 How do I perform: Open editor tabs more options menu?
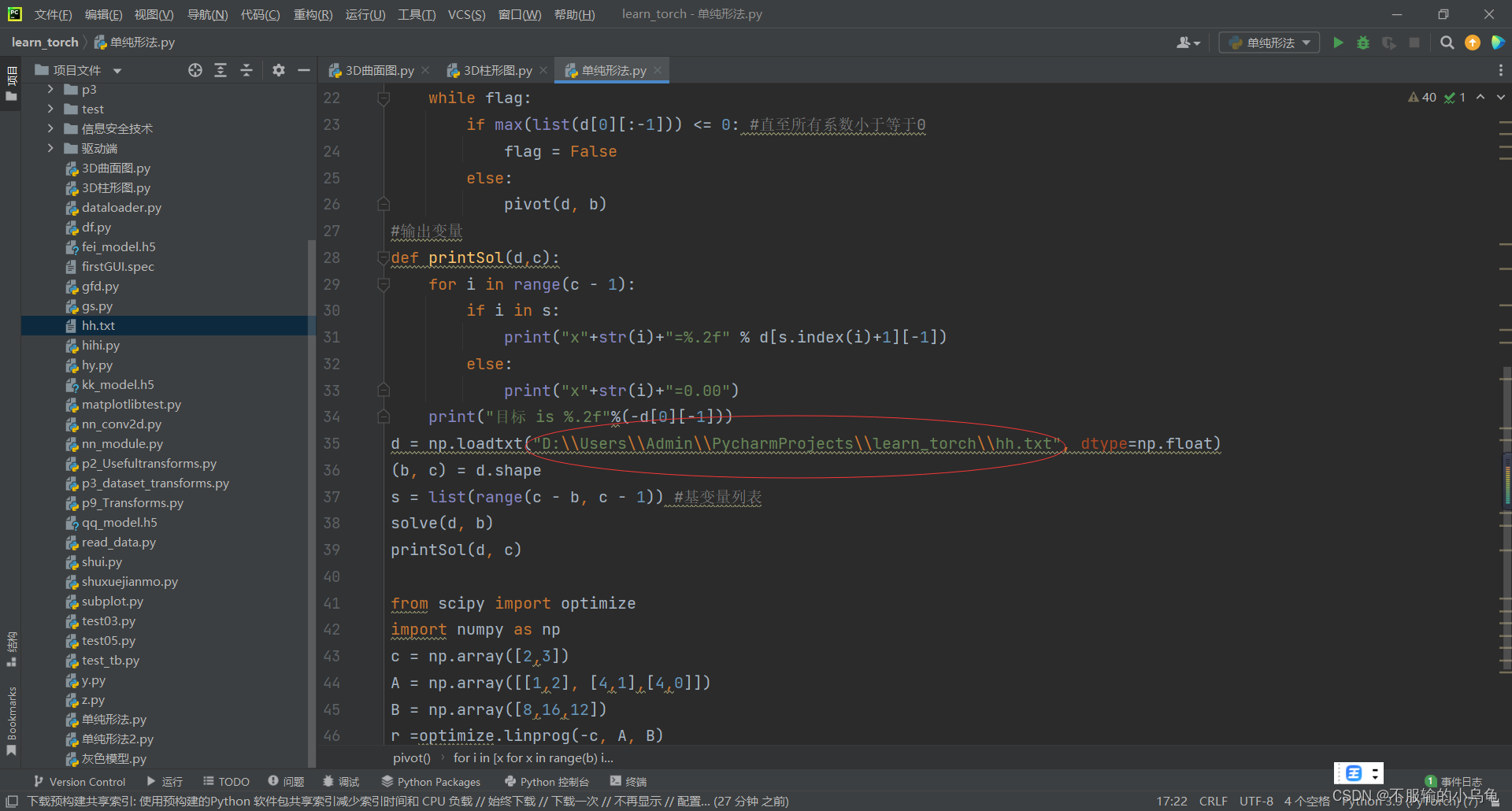[1500, 70]
